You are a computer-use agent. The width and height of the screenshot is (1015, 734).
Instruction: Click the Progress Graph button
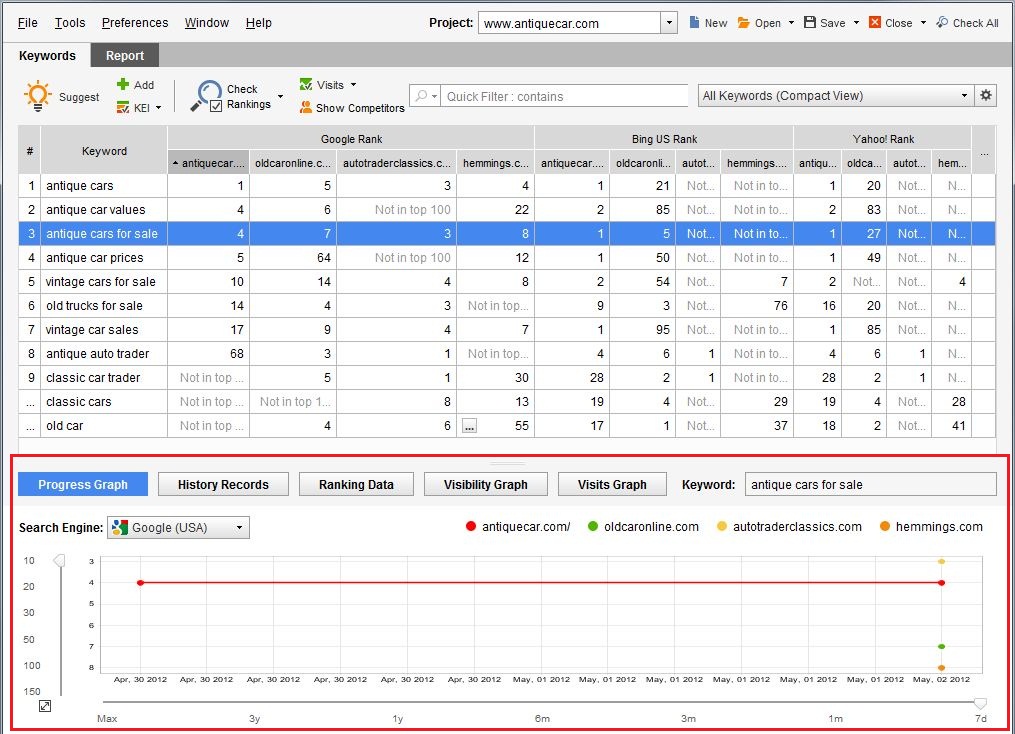[x=83, y=484]
